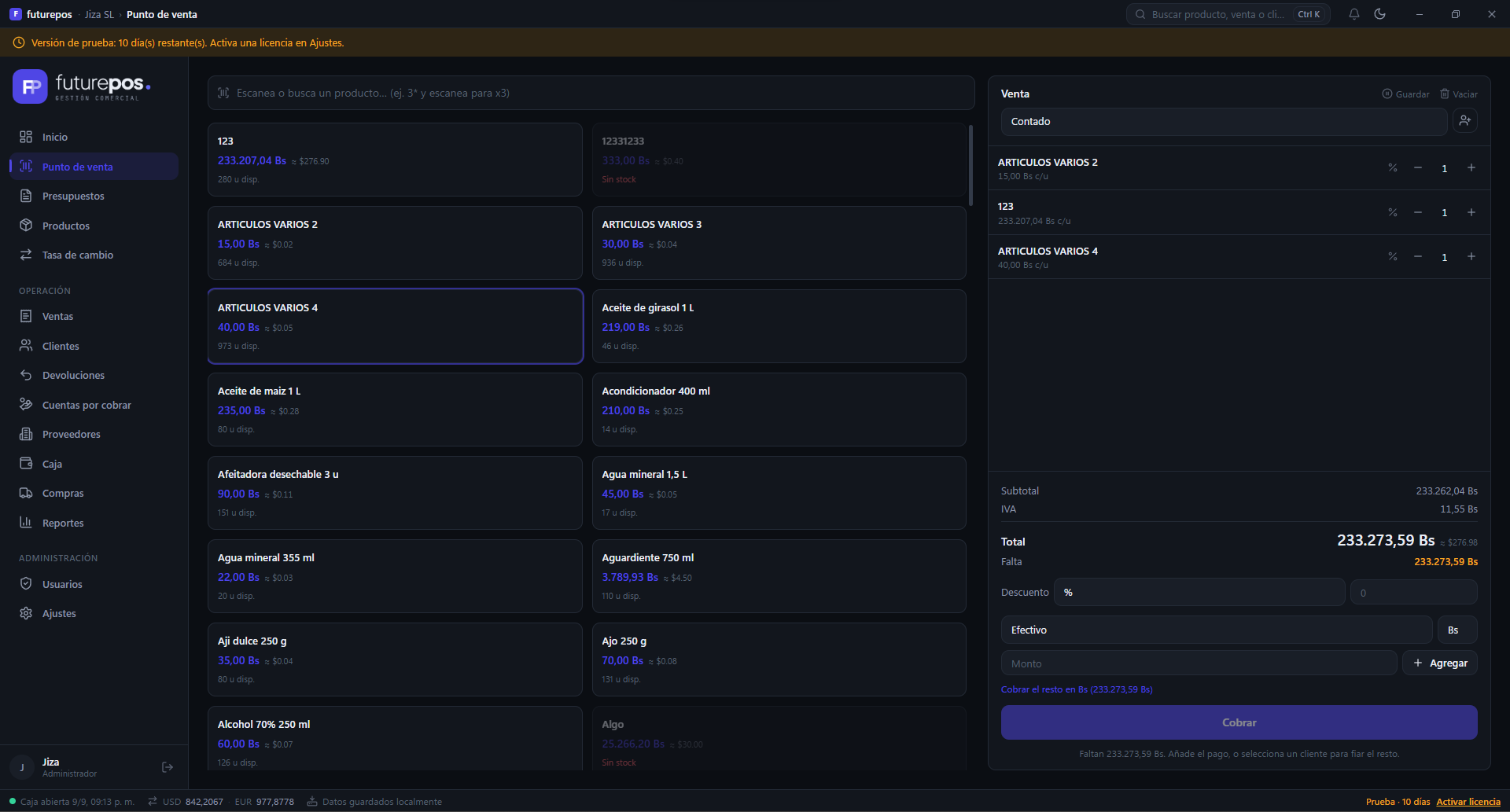Toggle dark mode moon icon
This screenshot has height=812, width=1510.
tap(1380, 14)
